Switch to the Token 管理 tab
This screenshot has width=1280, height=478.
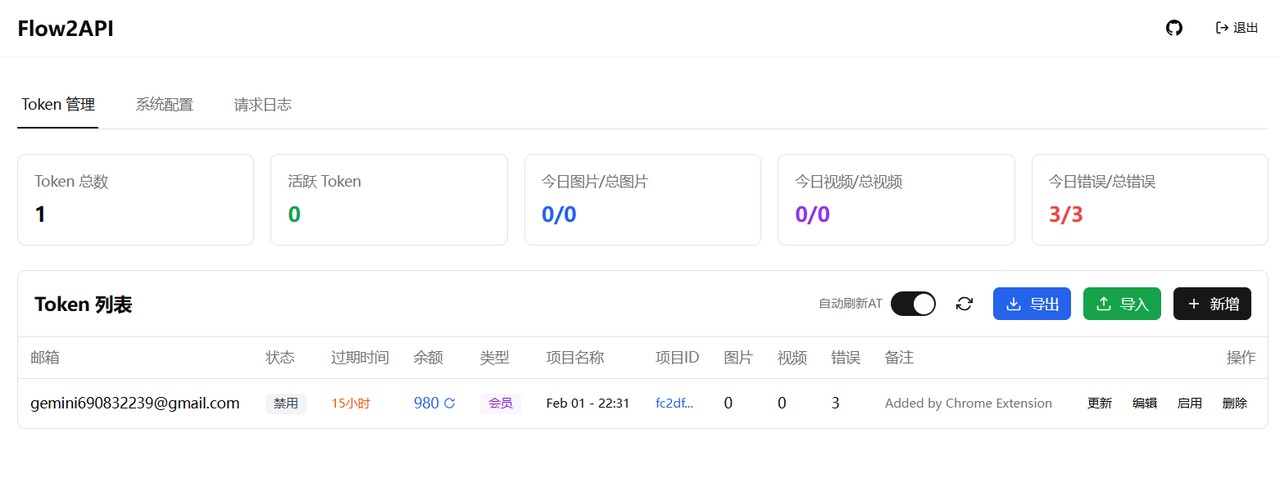58,104
